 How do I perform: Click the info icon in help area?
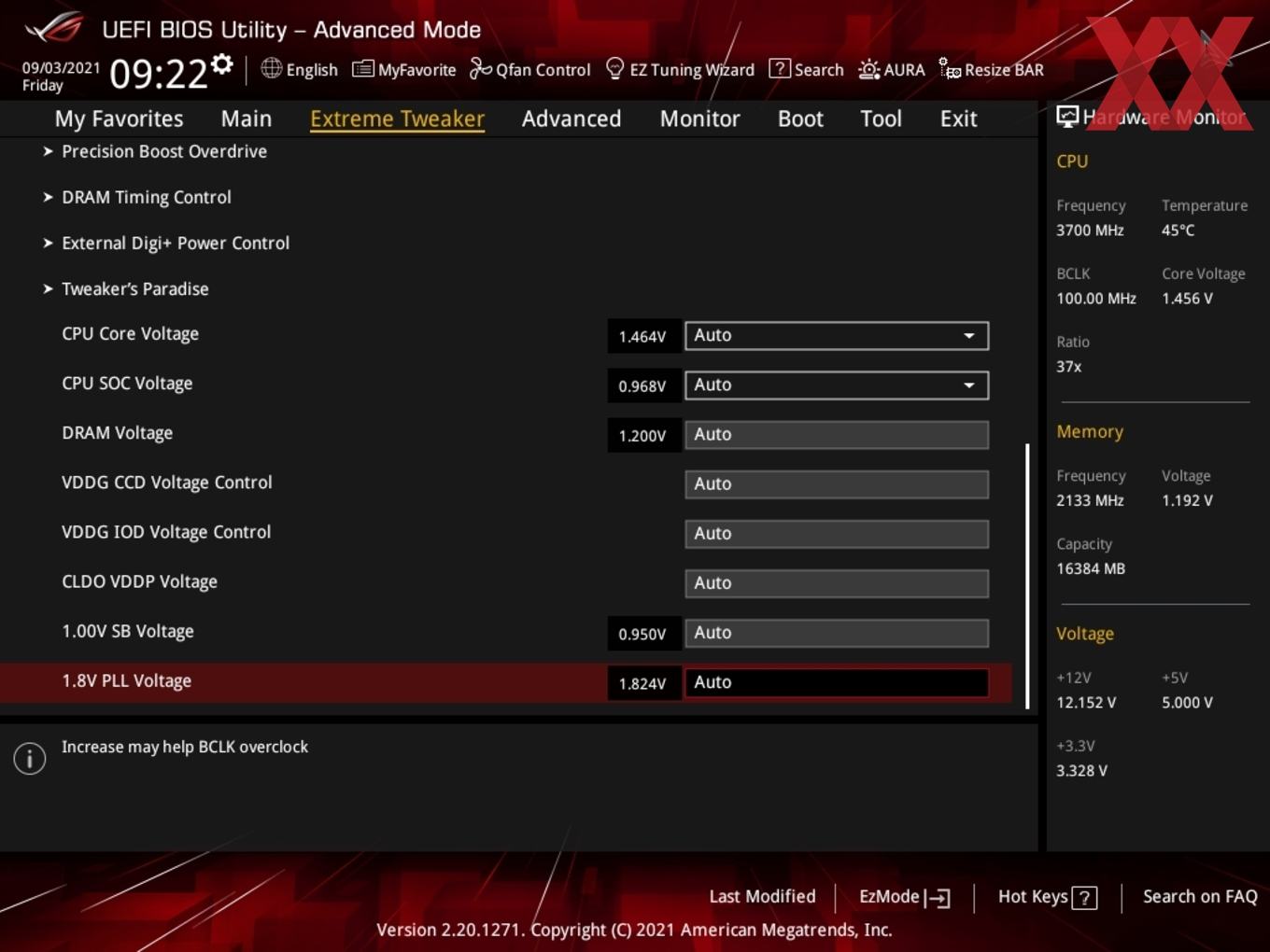point(30,758)
